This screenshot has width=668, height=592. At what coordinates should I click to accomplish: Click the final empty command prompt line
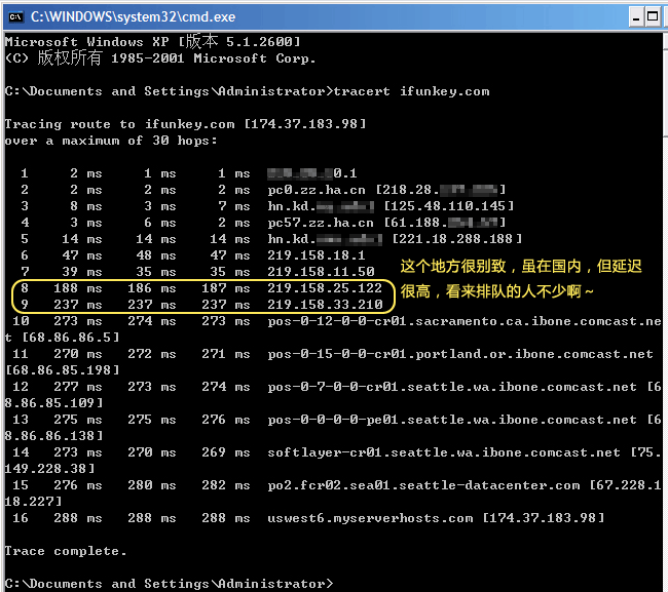(170, 583)
